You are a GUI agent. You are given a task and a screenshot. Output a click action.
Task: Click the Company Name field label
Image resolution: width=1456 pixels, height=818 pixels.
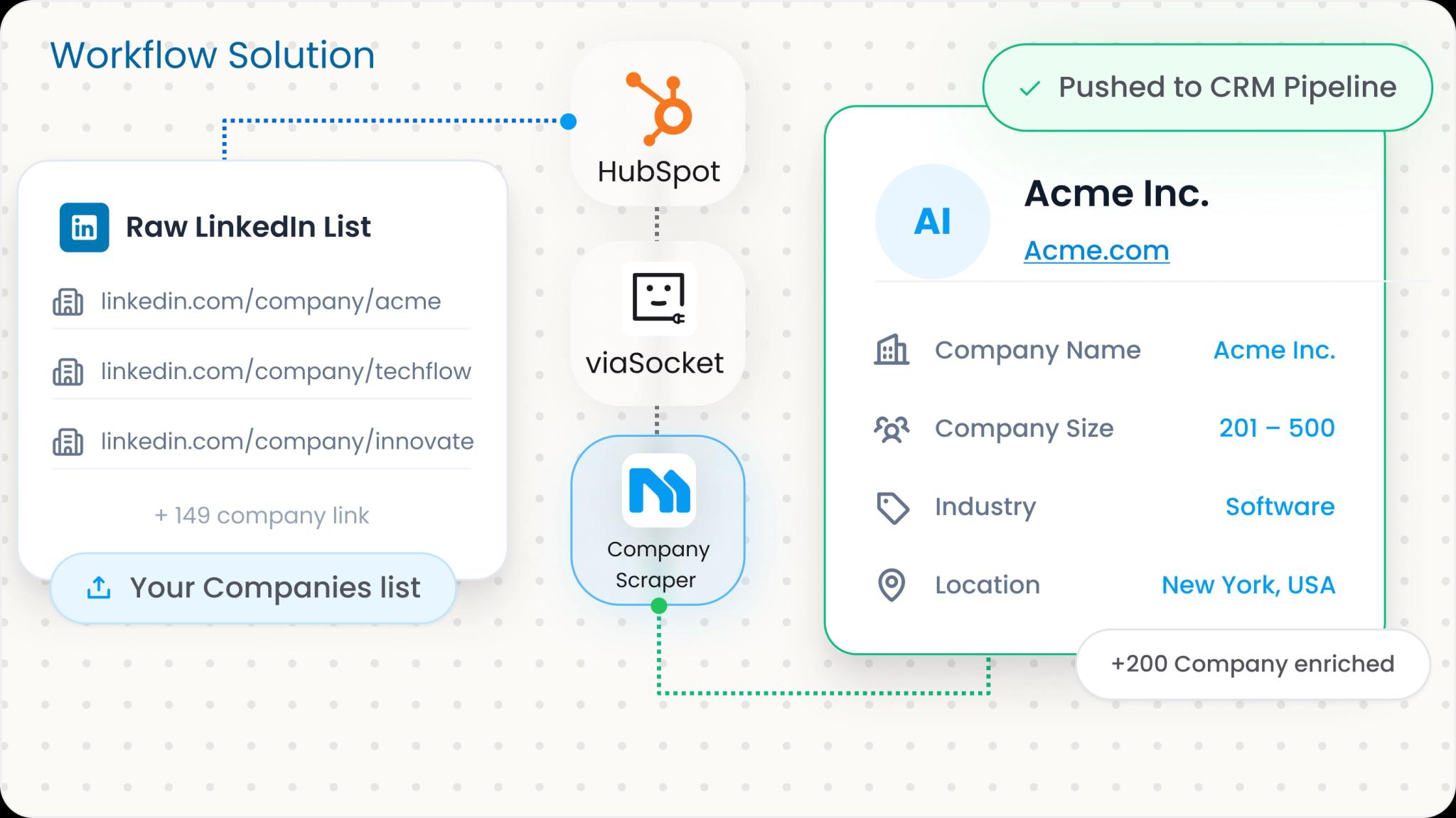(1037, 350)
